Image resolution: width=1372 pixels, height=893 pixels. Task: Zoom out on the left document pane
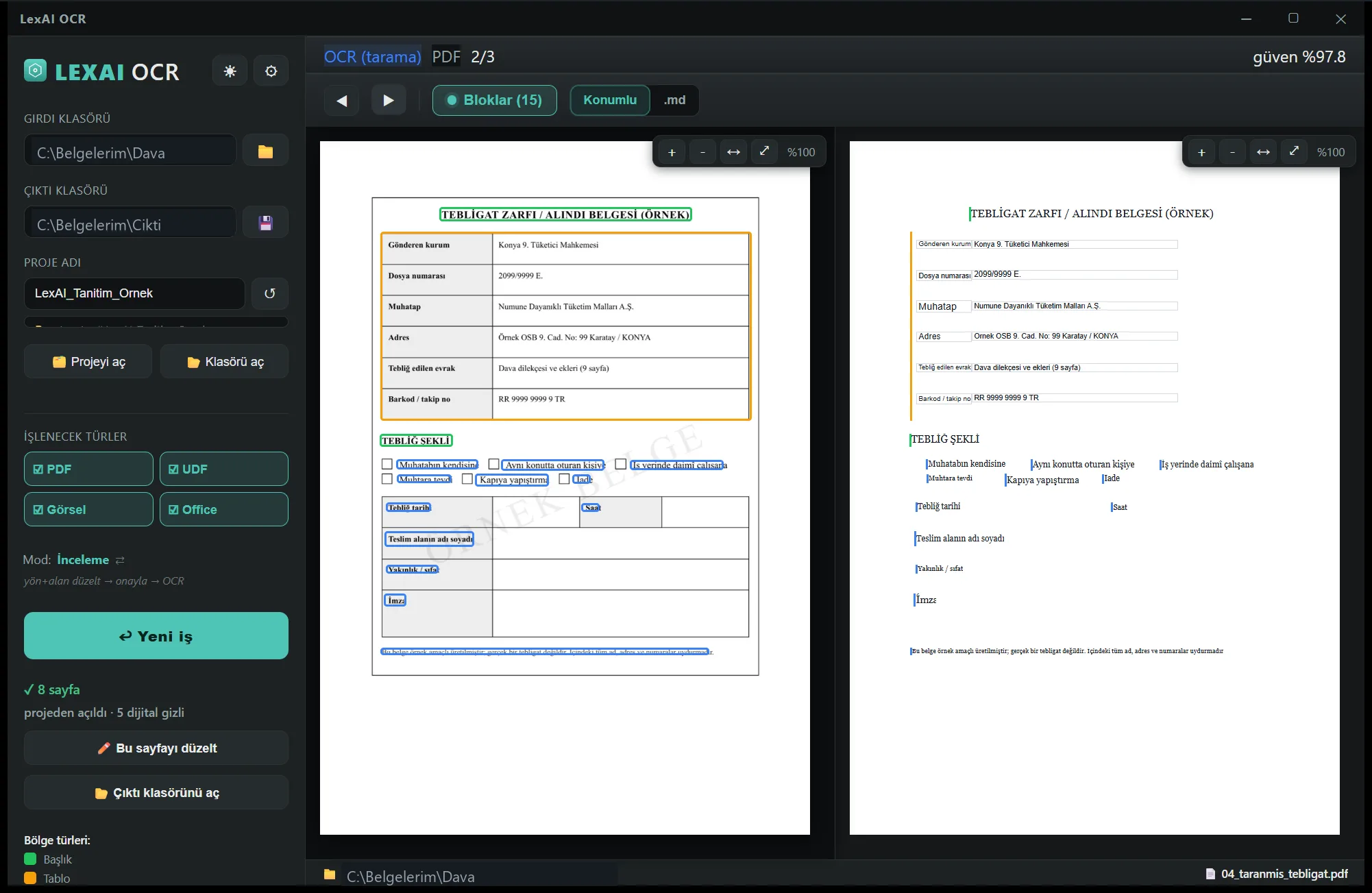(x=703, y=152)
